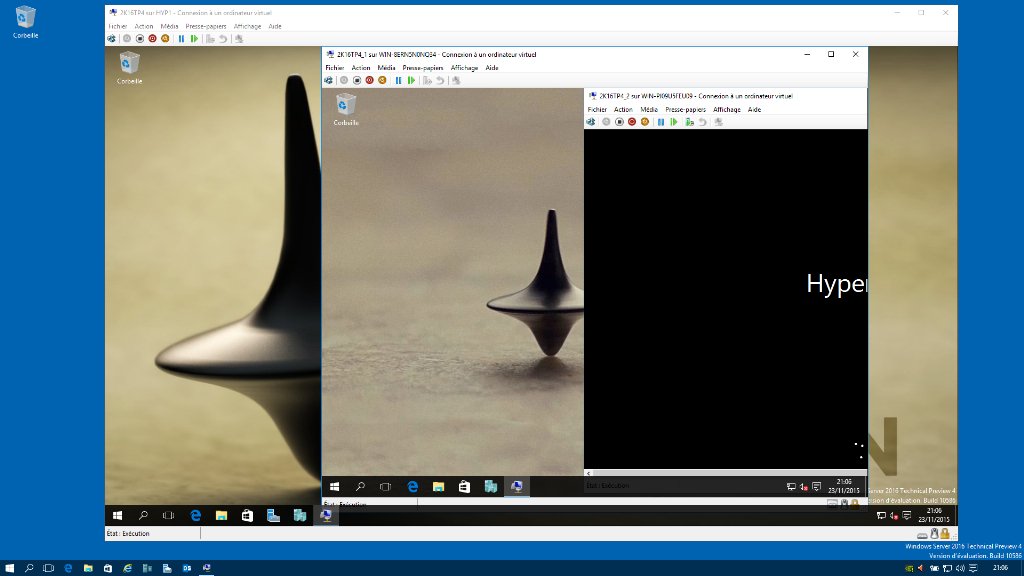Open Corbeille on HYP1 VM desktop
The height and width of the screenshot is (576, 1024).
pyautogui.click(x=129, y=68)
